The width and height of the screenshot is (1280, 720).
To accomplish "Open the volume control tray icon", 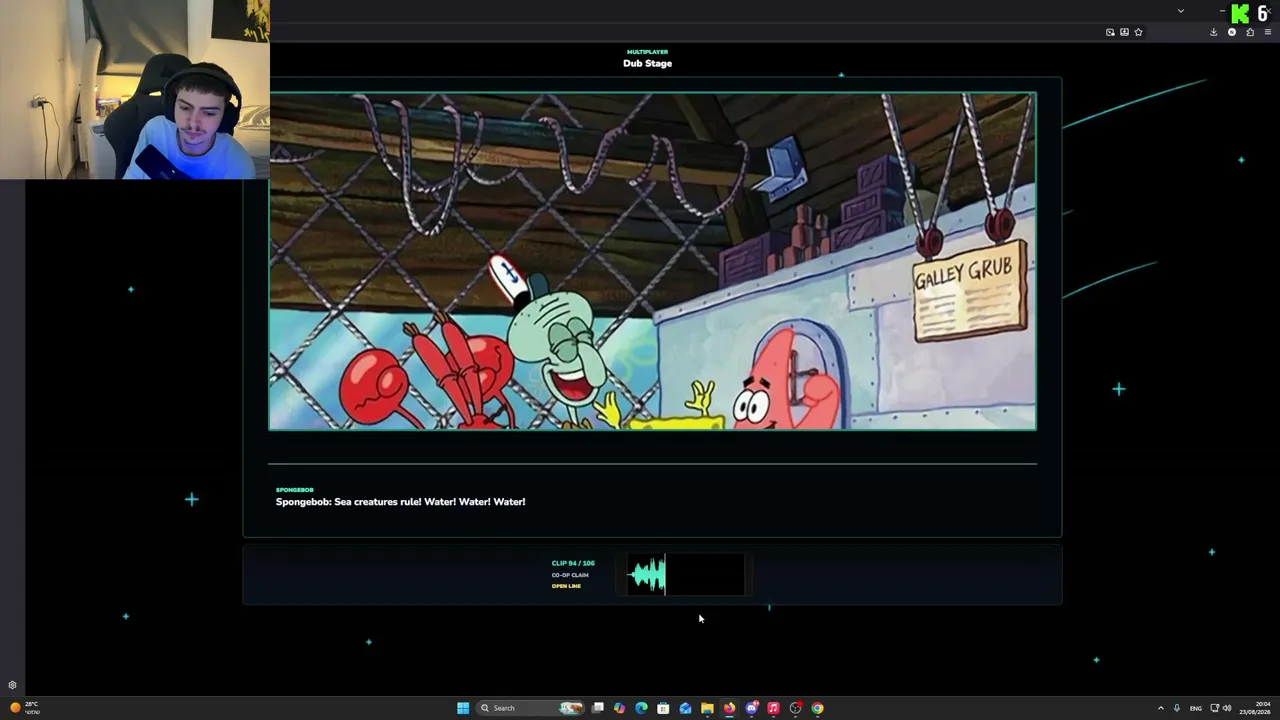I will click(1227, 708).
